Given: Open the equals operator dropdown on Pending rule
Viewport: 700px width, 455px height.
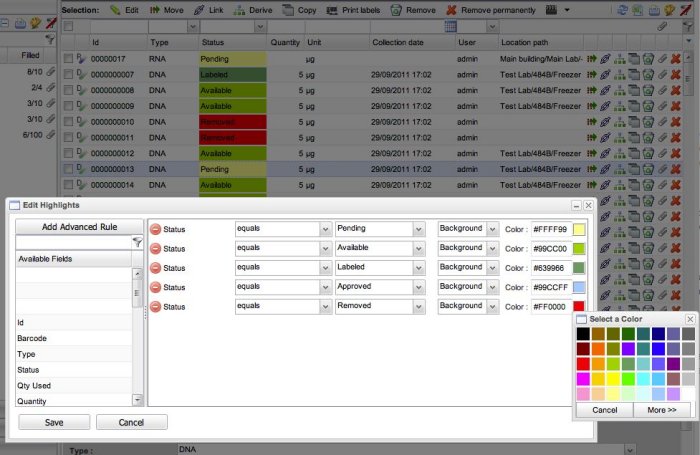Looking at the screenshot, I should pos(325,229).
